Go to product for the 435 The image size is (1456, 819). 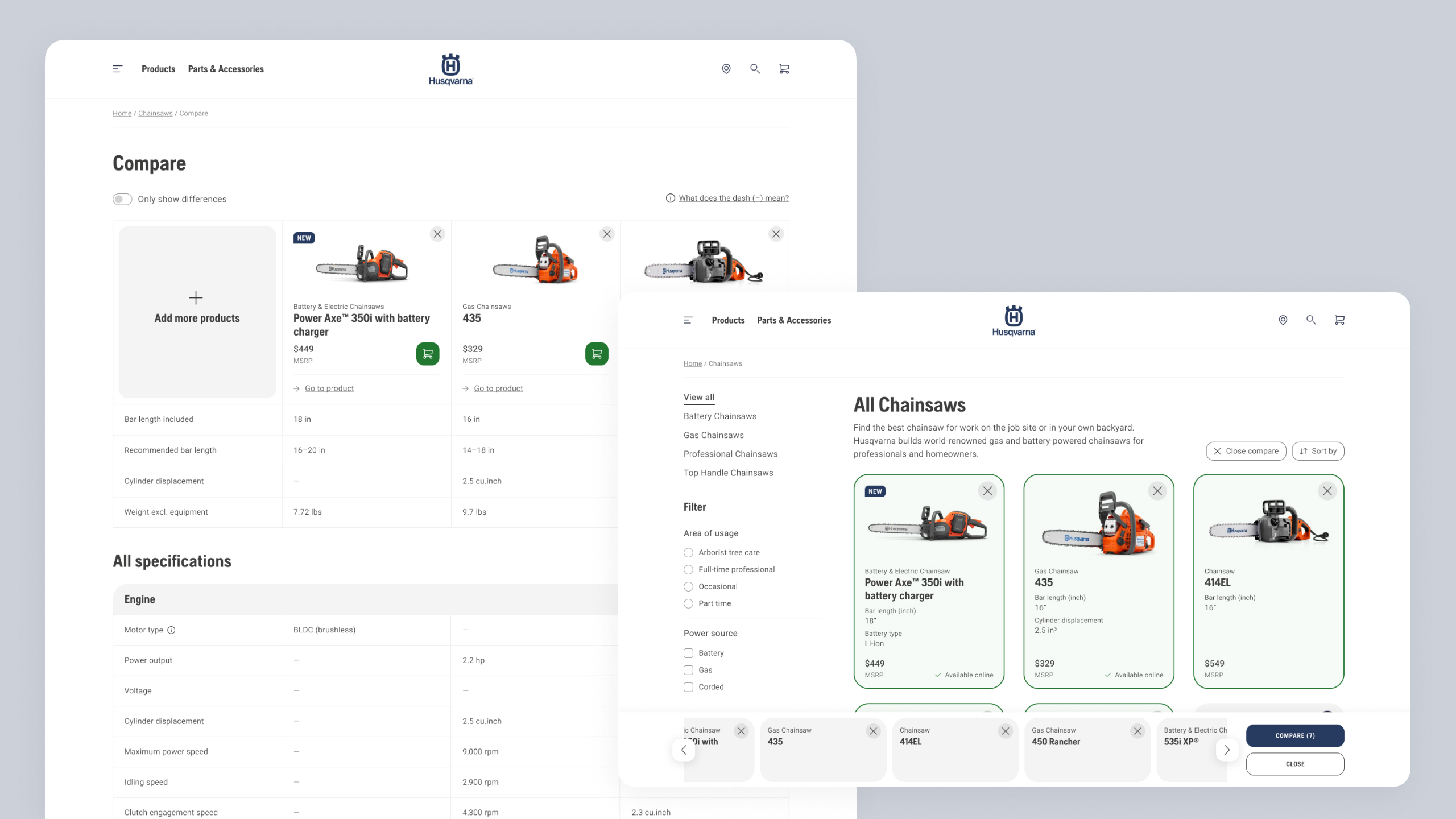[x=498, y=388]
